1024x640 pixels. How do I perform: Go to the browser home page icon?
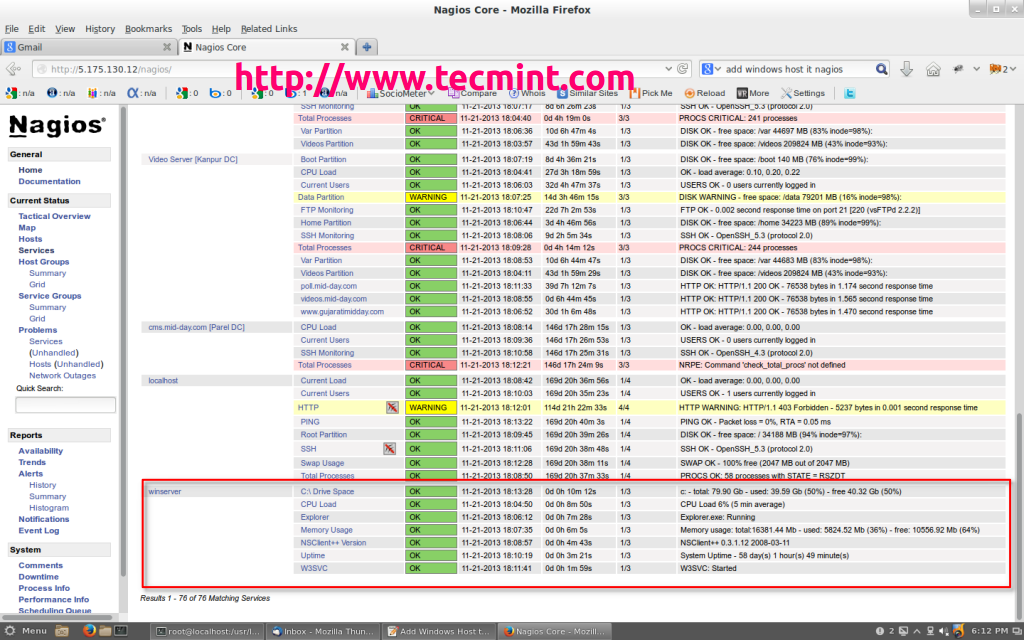click(933, 69)
